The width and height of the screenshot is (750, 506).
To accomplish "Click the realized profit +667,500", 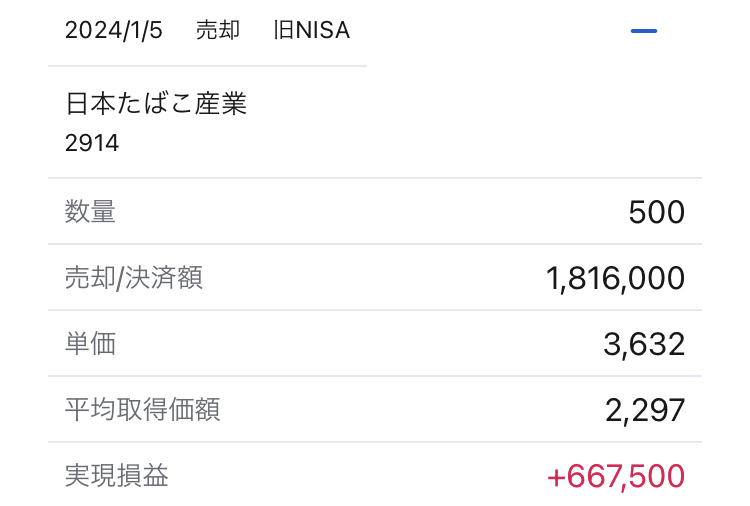I will 616,476.
